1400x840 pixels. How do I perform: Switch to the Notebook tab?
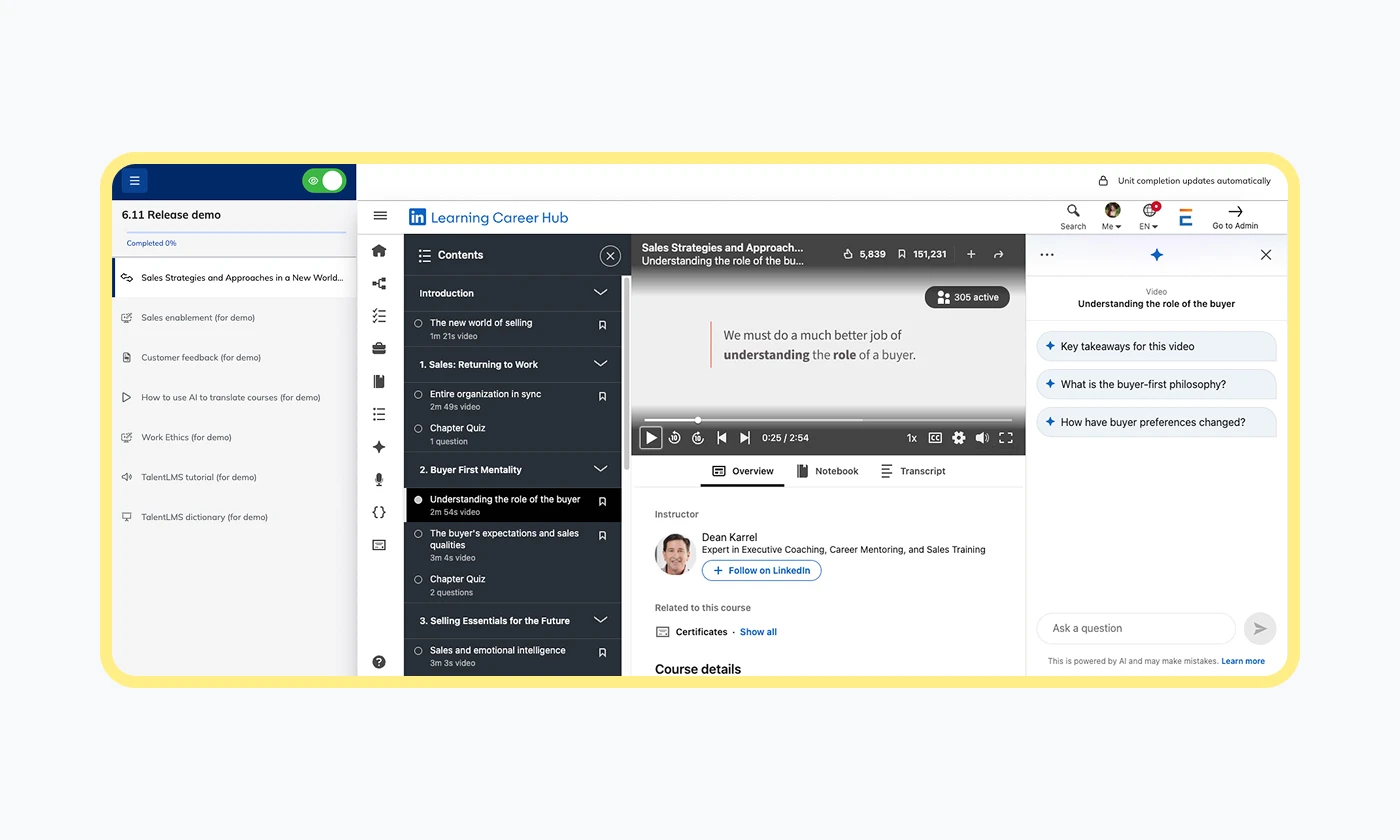pyautogui.click(x=828, y=471)
